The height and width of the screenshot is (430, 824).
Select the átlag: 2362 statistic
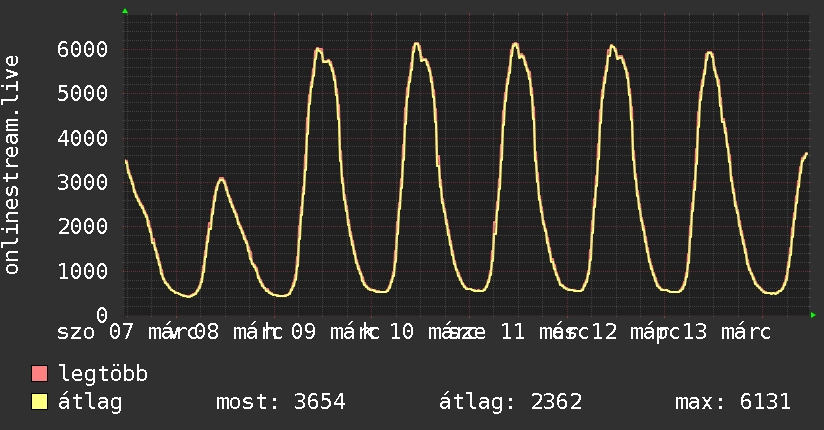[x=511, y=402]
